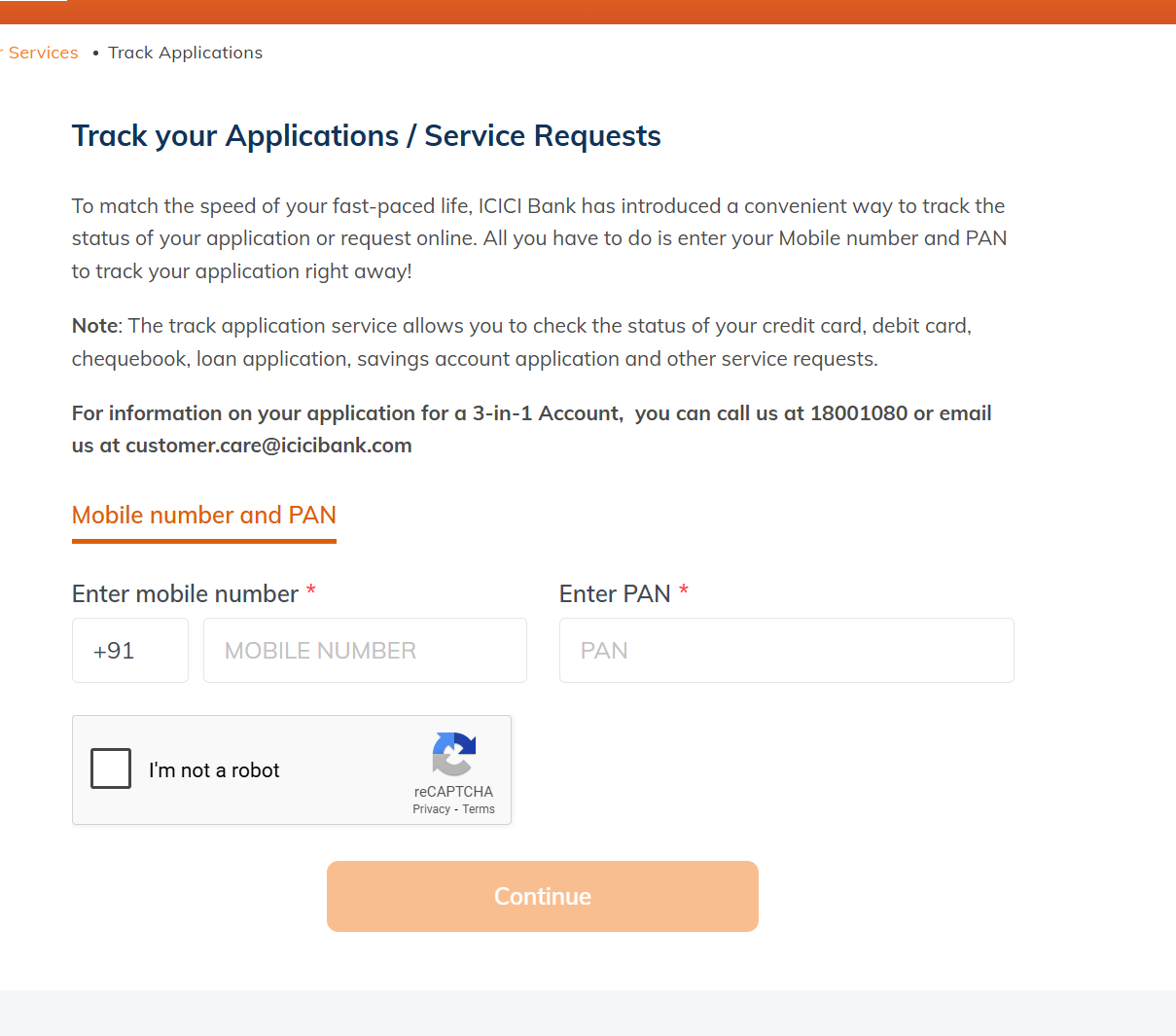
Task: Click the reCAPTCHA logo icon
Action: tap(453, 754)
